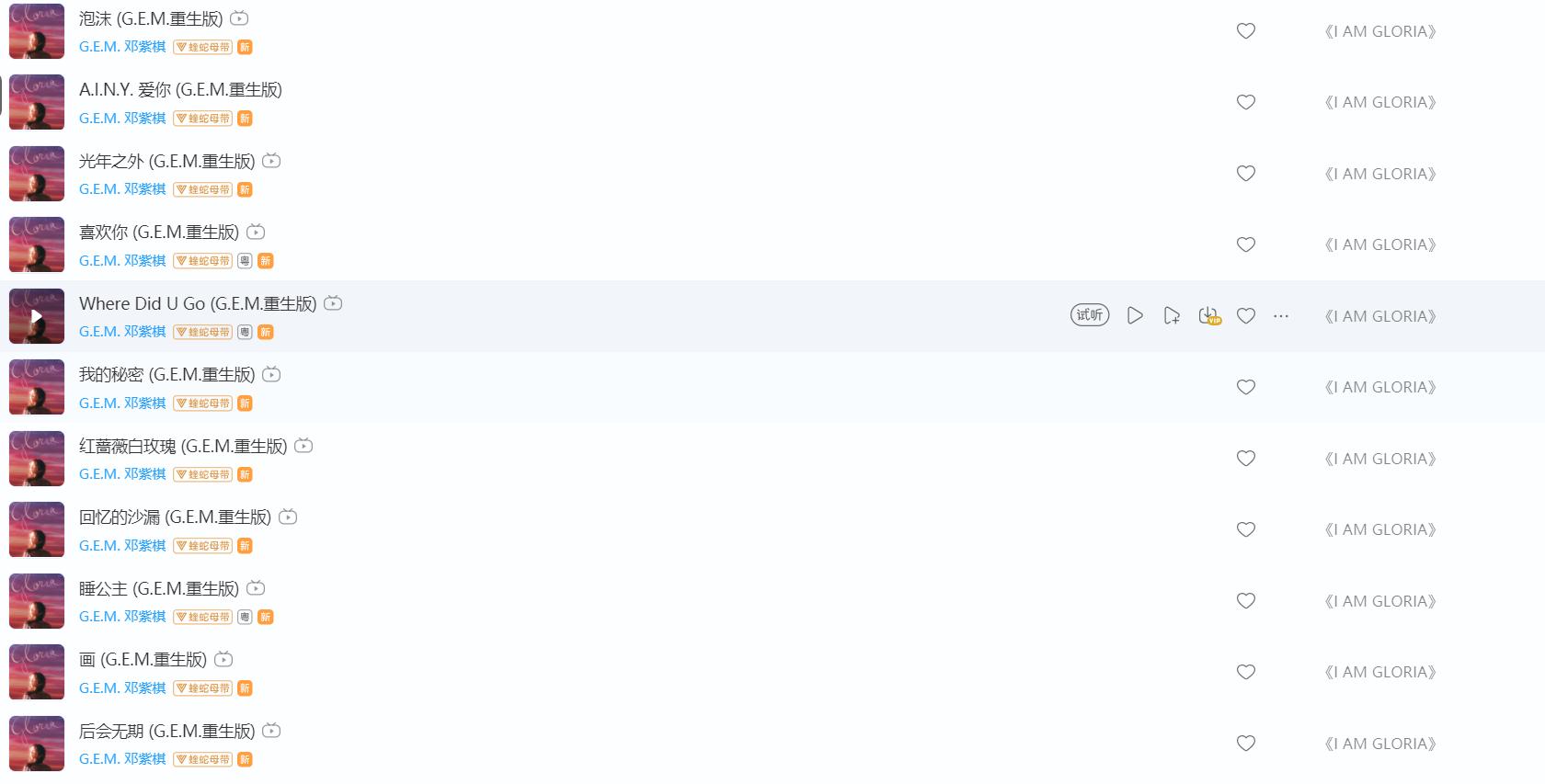The image size is (1545, 784).
Task: Add Where Did U Go to play queue
Action: (1172, 315)
